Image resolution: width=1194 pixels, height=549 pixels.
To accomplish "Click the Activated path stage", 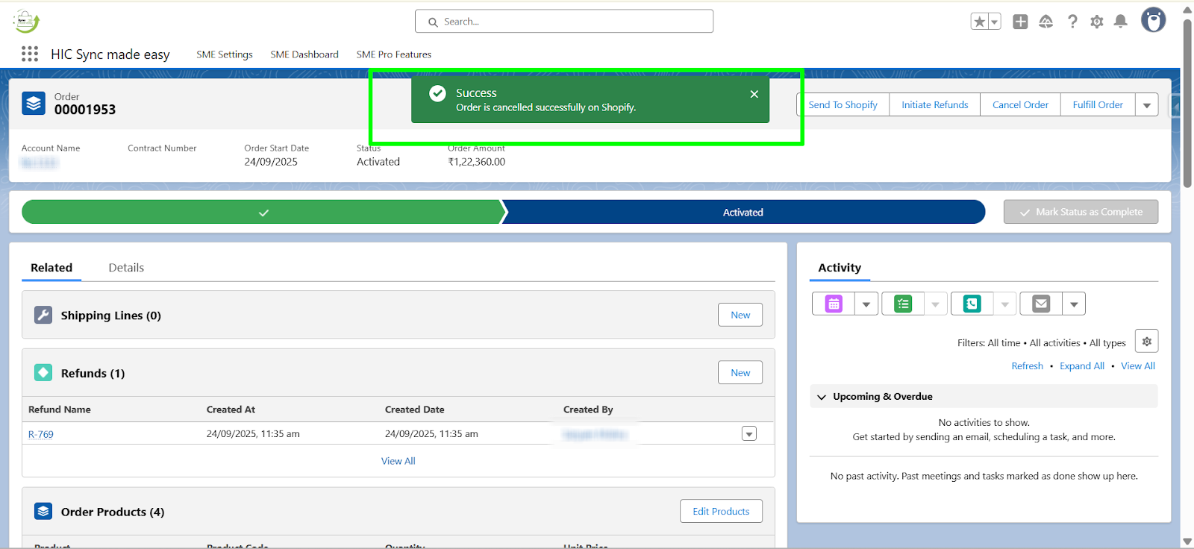I will point(743,212).
